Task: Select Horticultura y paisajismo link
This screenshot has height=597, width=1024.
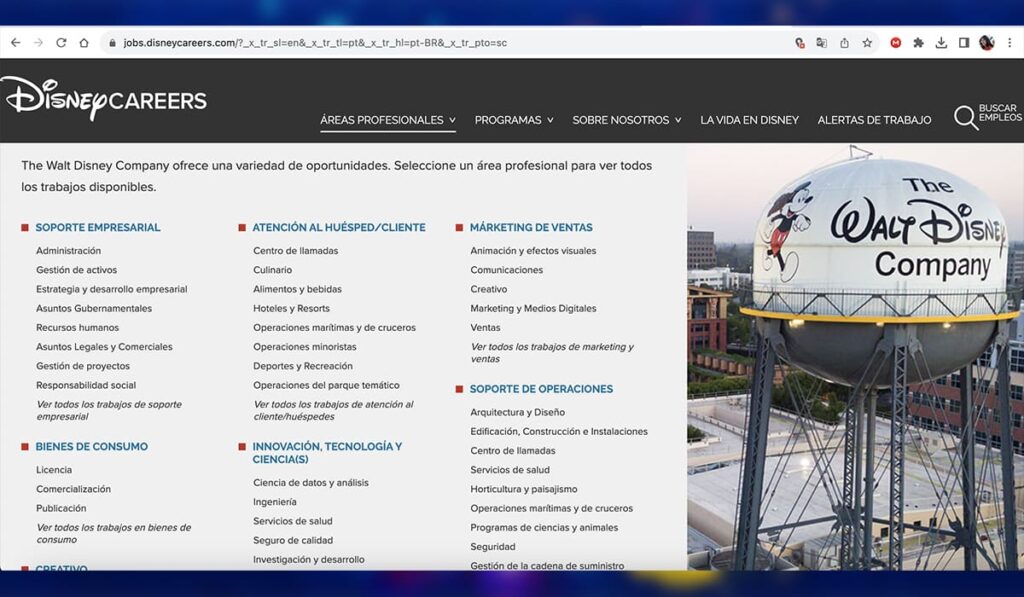Action: pos(524,489)
